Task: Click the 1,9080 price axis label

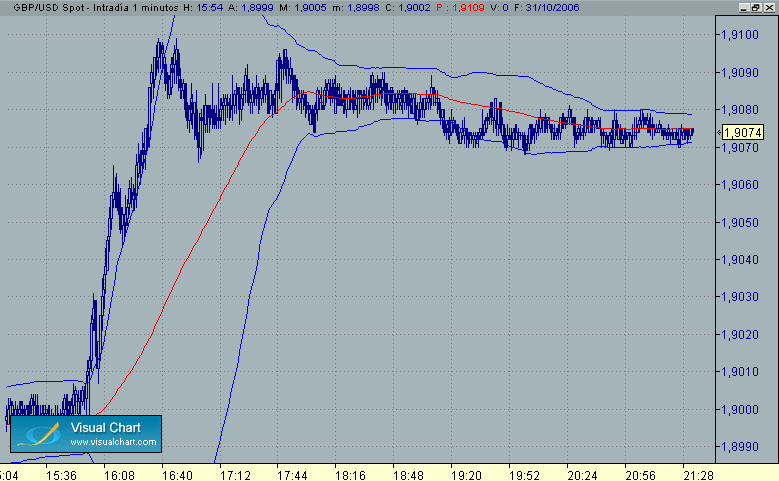Action: tap(740, 109)
